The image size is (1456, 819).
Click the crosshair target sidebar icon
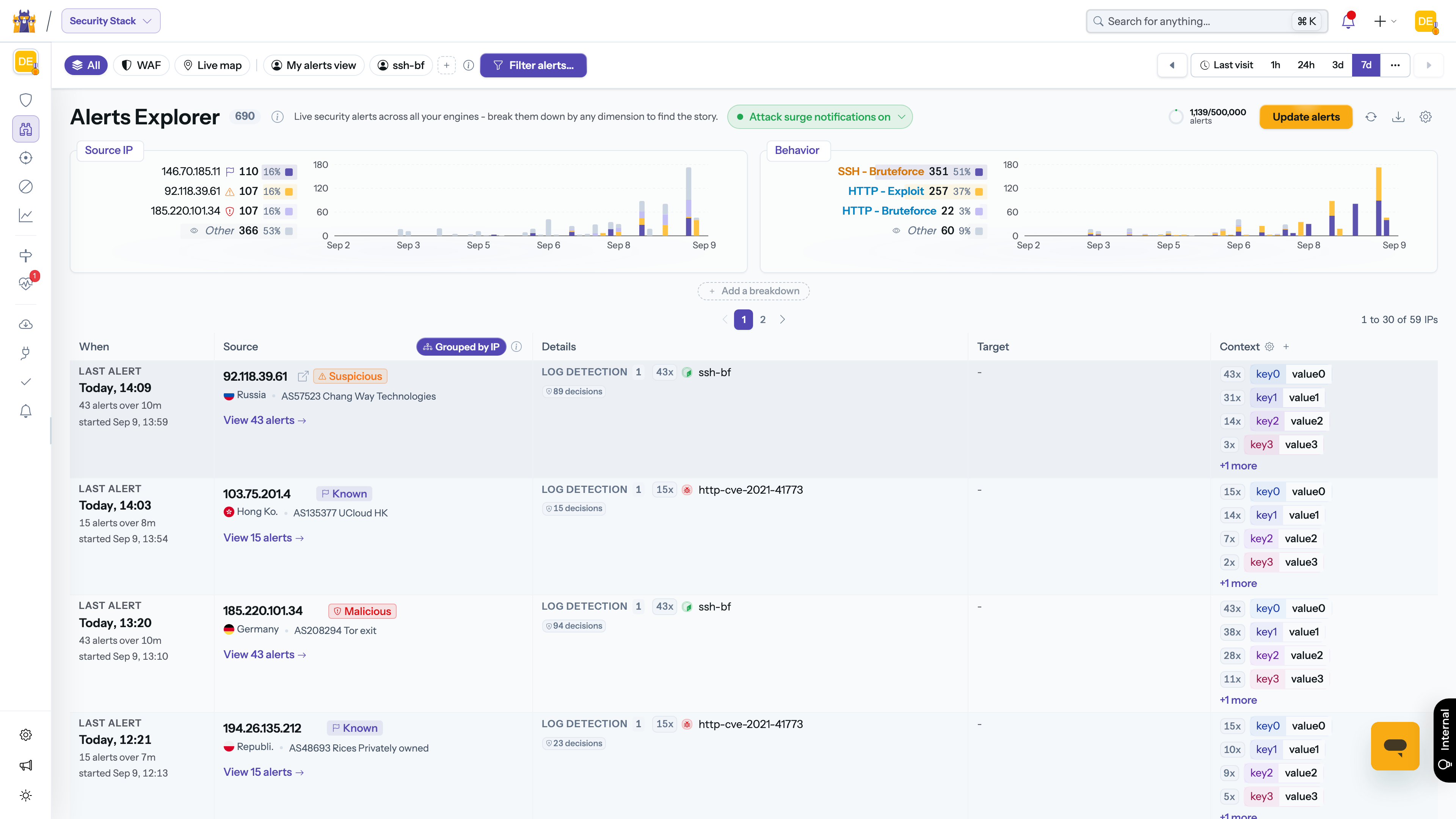25,158
